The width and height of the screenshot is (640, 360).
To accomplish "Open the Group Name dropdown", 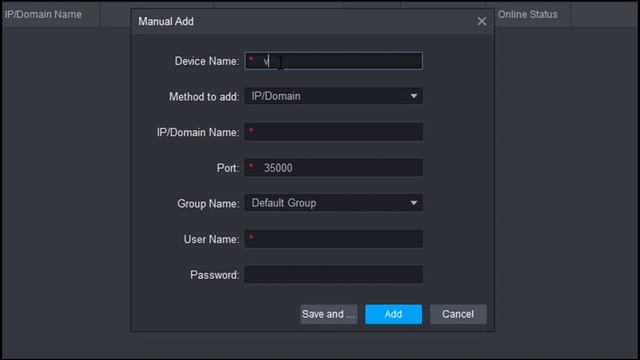I will click(333, 203).
